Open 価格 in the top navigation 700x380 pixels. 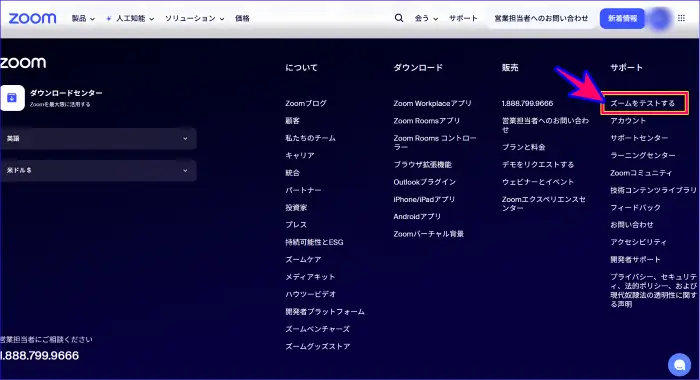(242, 18)
